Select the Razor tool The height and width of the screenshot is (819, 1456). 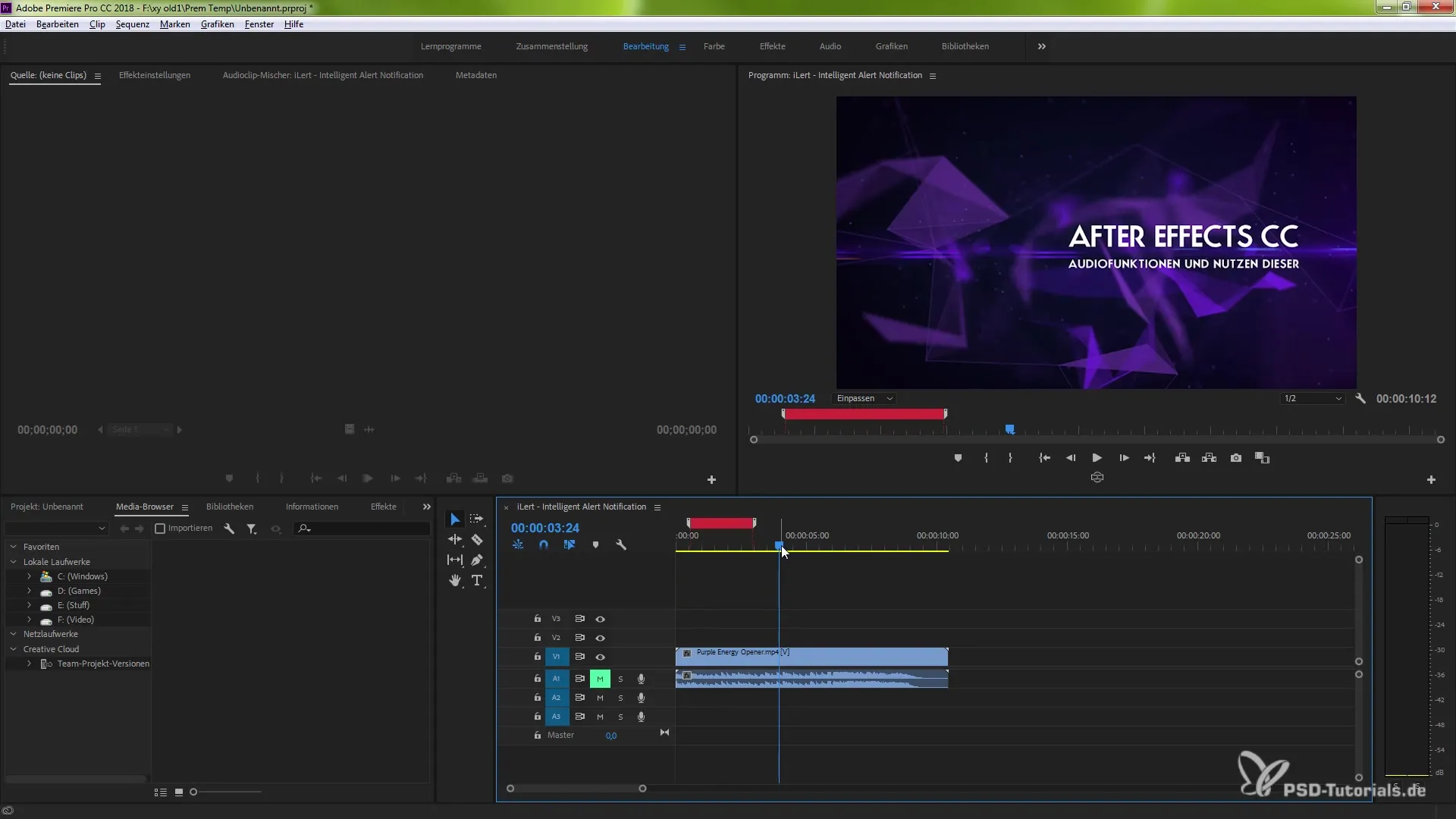pos(477,540)
